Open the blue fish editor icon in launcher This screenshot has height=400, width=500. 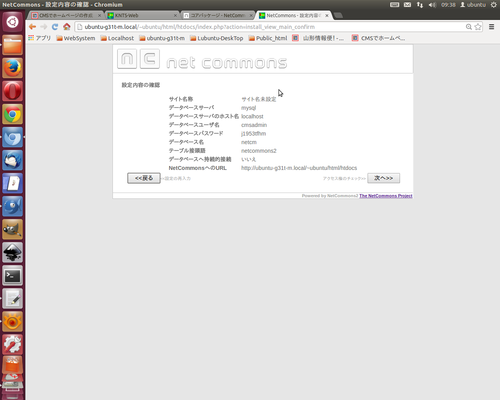(x=12, y=206)
